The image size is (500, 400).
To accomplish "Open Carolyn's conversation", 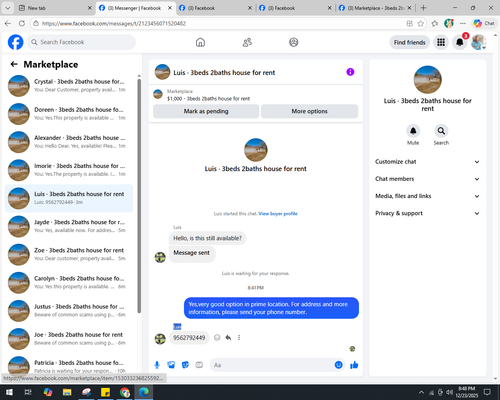I will 69,283.
